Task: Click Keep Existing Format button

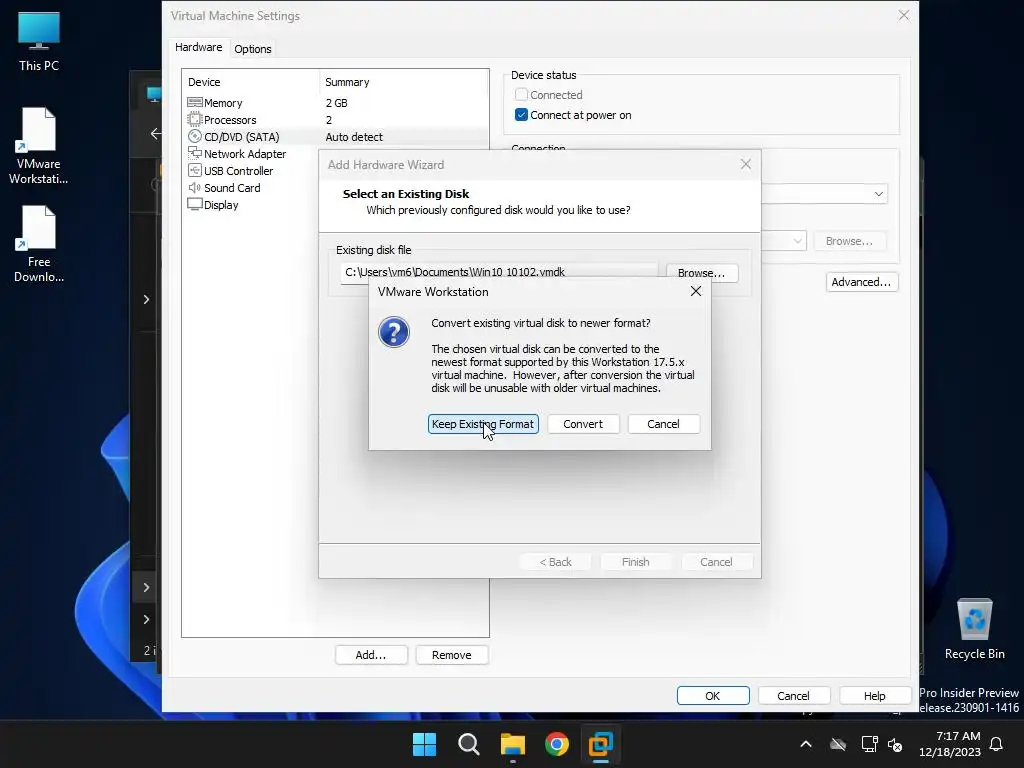Action: click(483, 424)
